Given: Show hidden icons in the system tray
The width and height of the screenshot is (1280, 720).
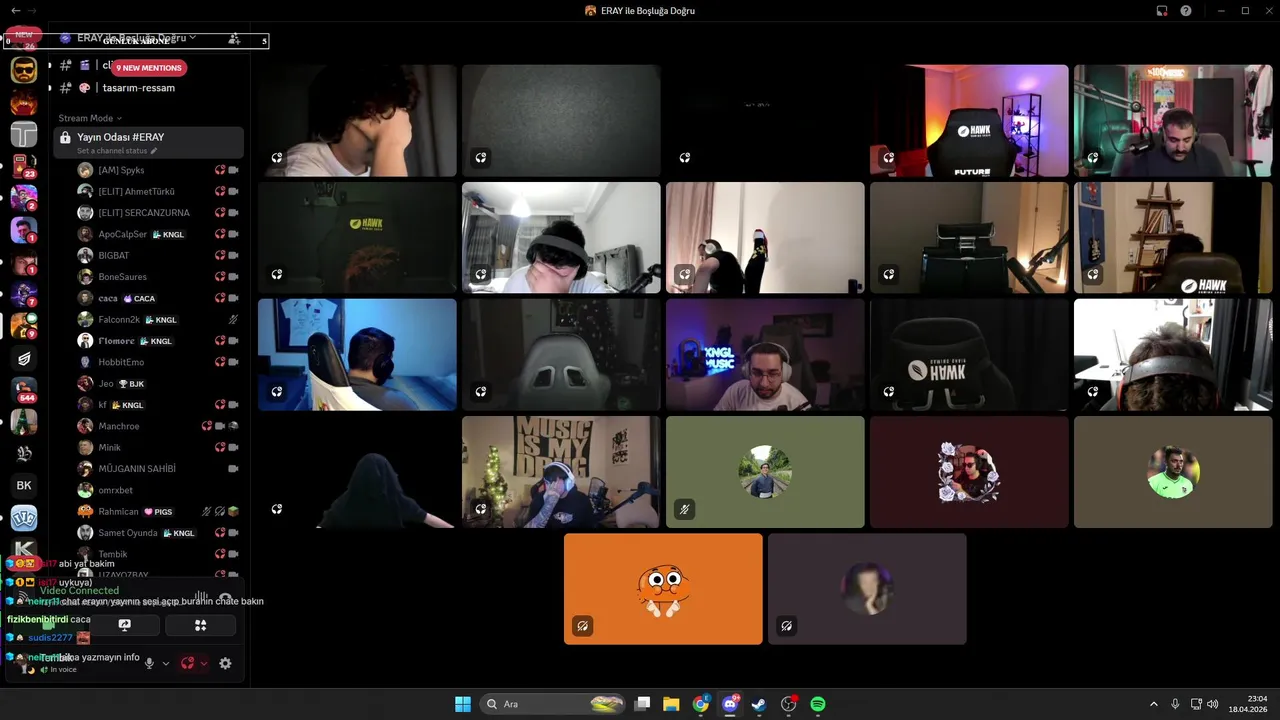Looking at the screenshot, I should click(x=1153, y=704).
